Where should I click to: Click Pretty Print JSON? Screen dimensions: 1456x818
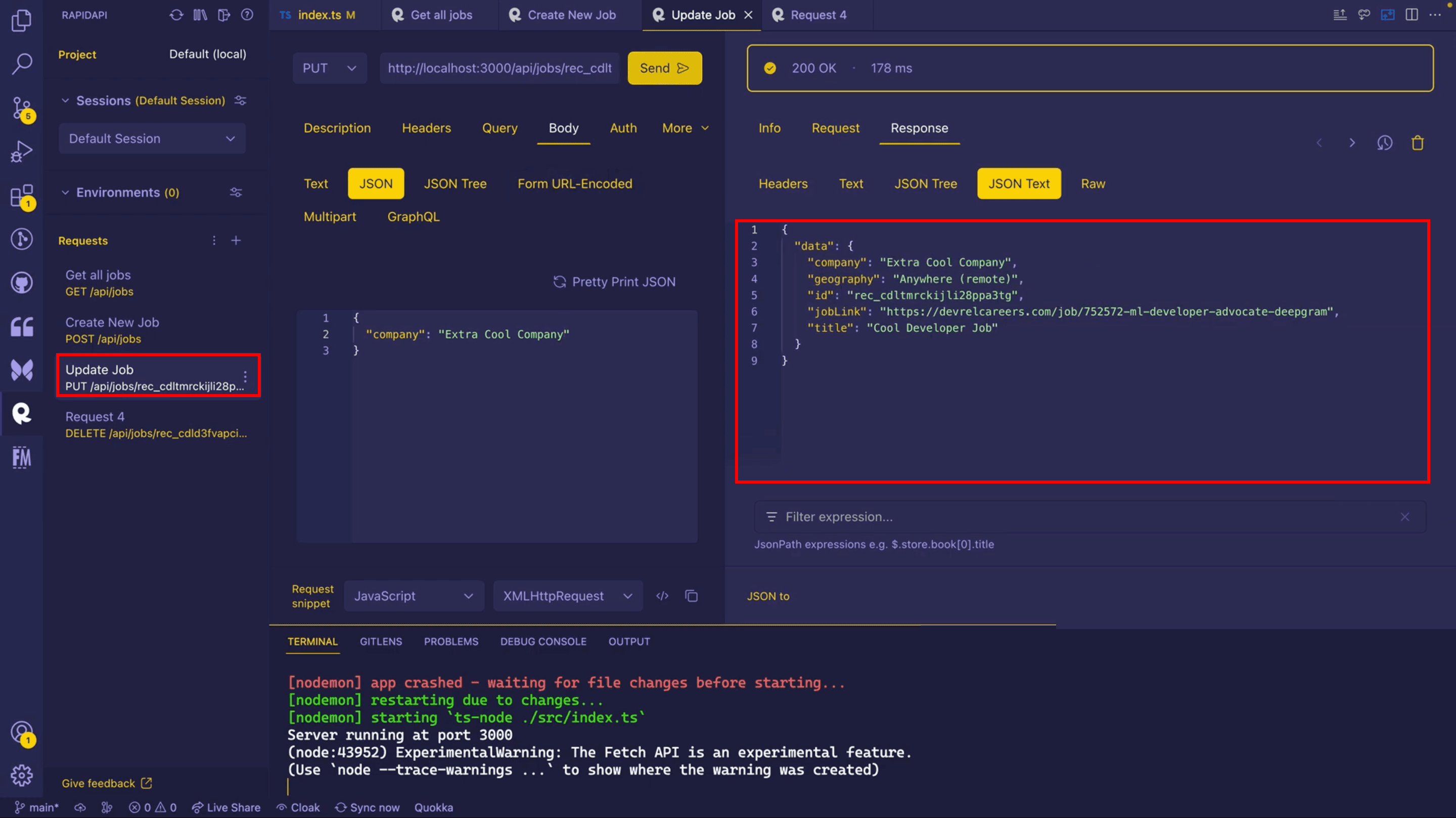point(614,282)
